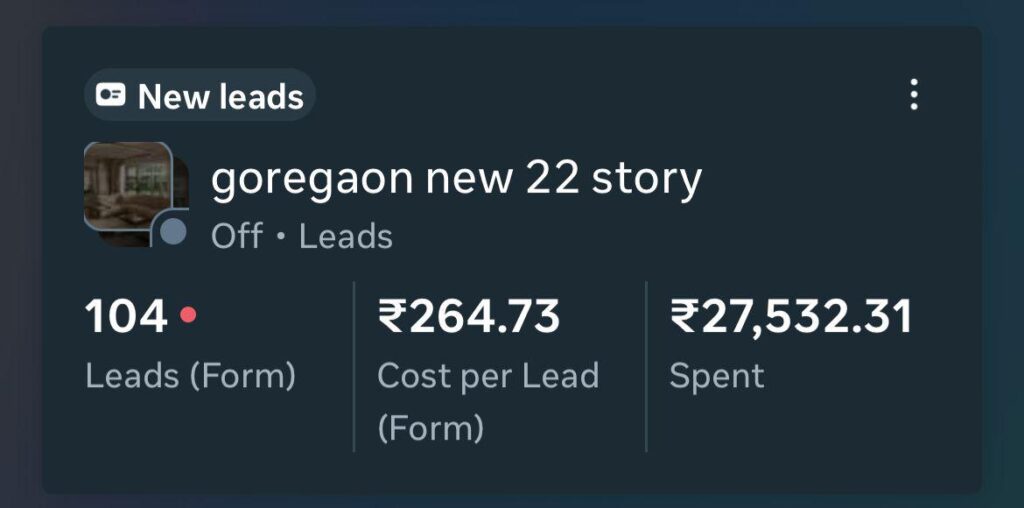Screen dimensions: 1024x508
Task: Open the "goregaon new 22 story" campaign
Action: pyautogui.click(x=456, y=180)
